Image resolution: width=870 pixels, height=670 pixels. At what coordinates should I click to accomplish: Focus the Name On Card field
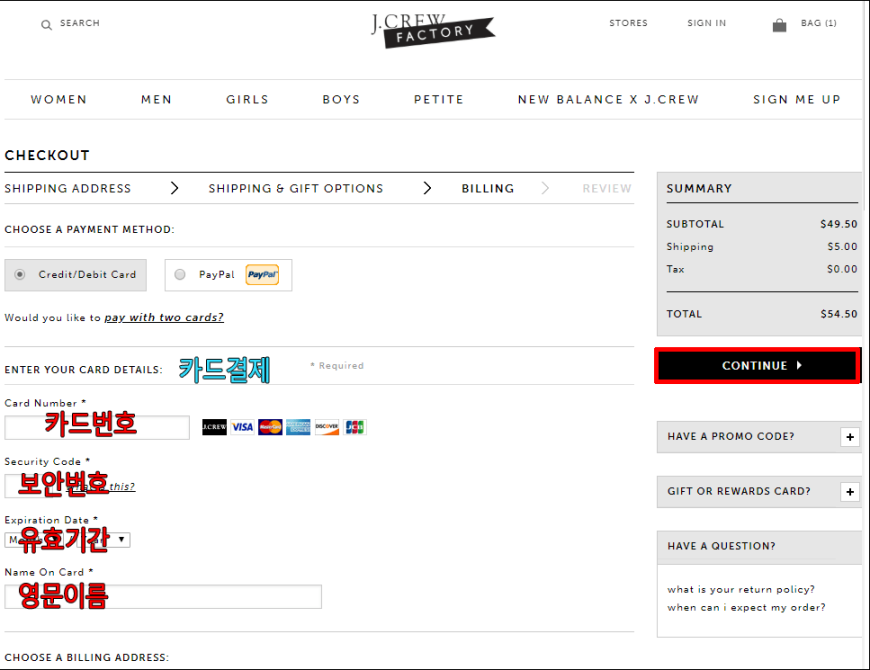point(163,597)
